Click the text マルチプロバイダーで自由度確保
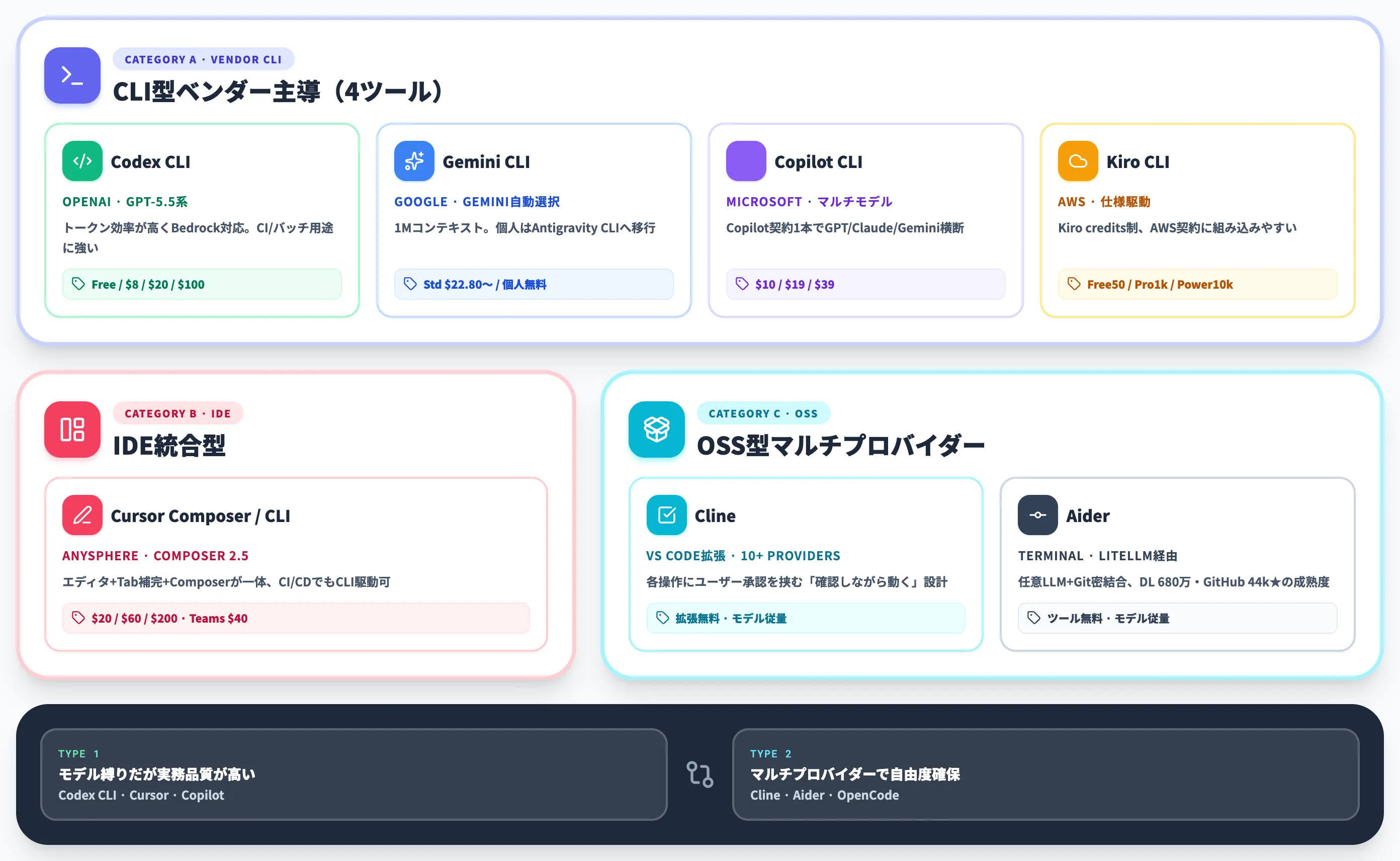The image size is (1400, 861). [x=855, y=774]
